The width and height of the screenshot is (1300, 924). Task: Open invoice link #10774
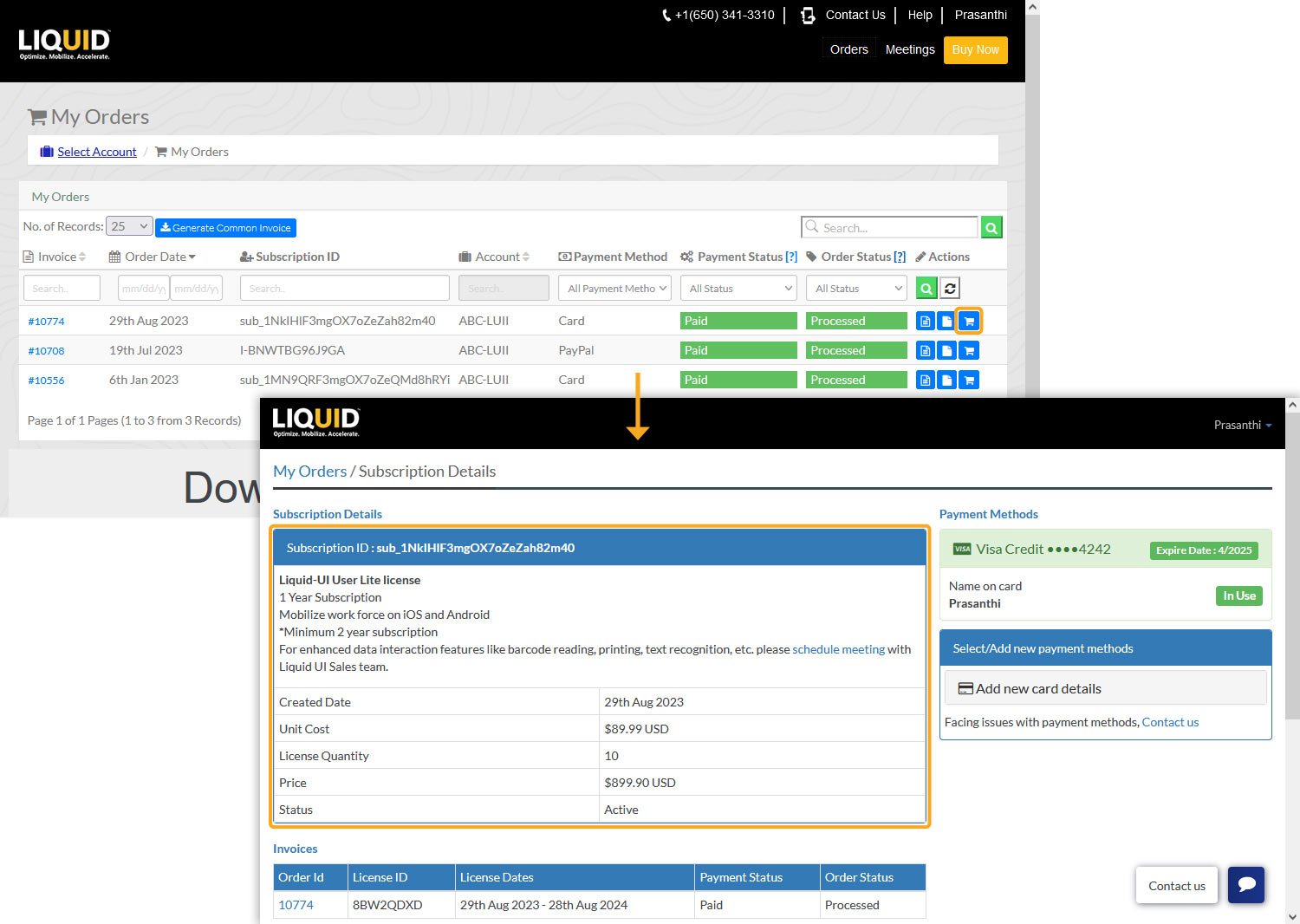coord(46,321)
